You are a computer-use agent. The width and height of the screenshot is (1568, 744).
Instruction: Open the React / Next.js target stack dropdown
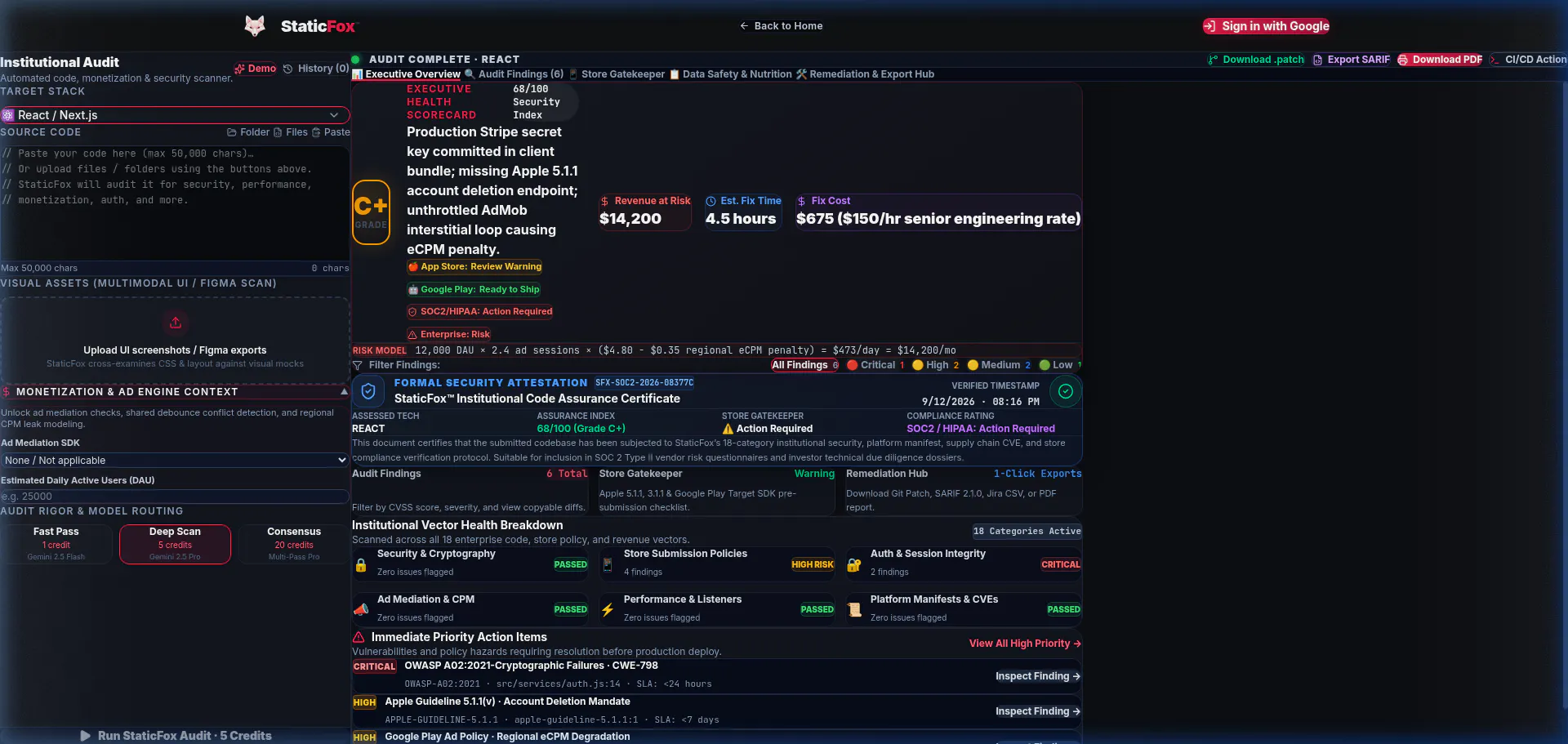pyautogui.click(x=175, y=115)
